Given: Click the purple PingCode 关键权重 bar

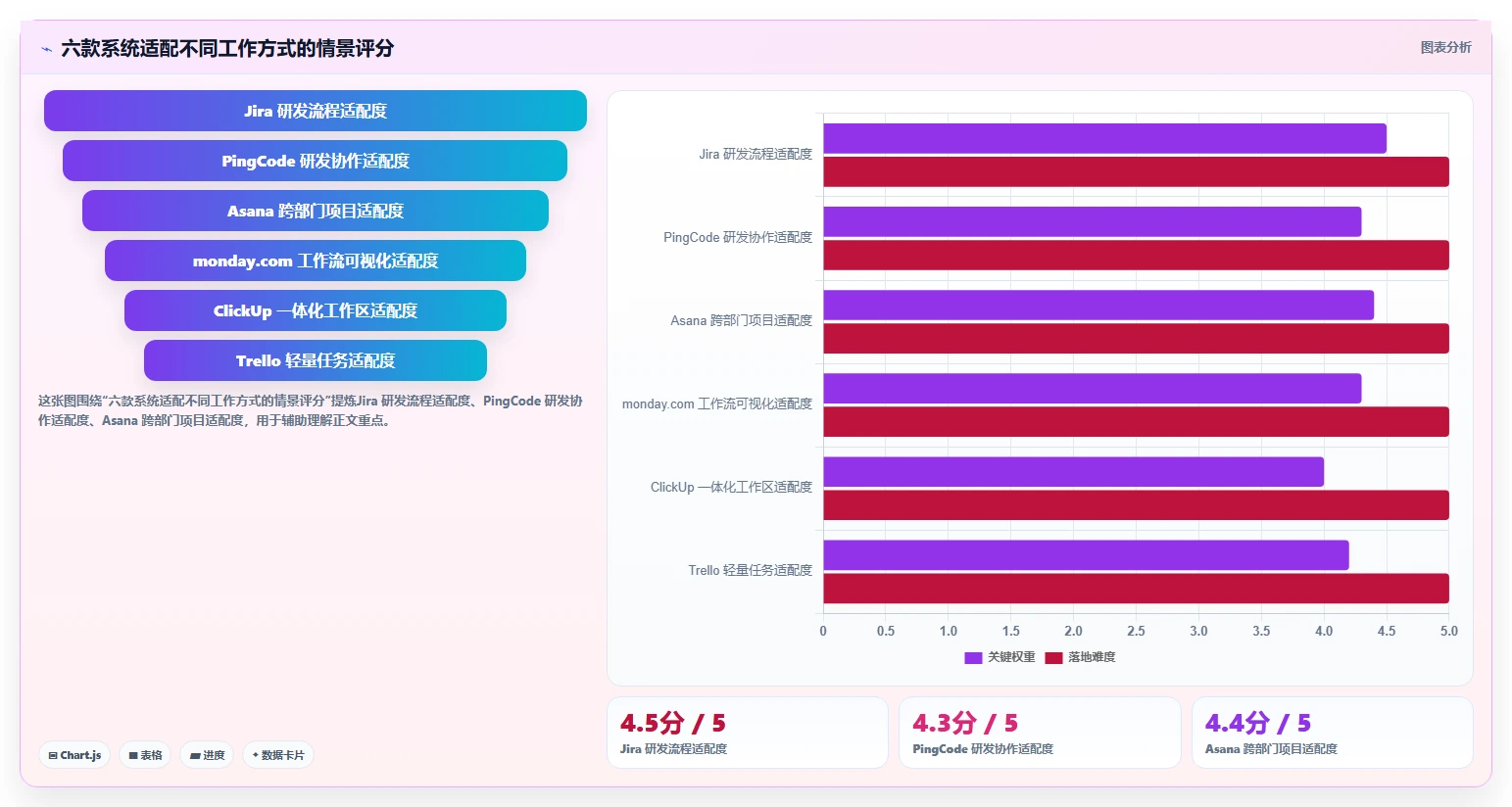Looking at the screenshot, I should 1092,221.
